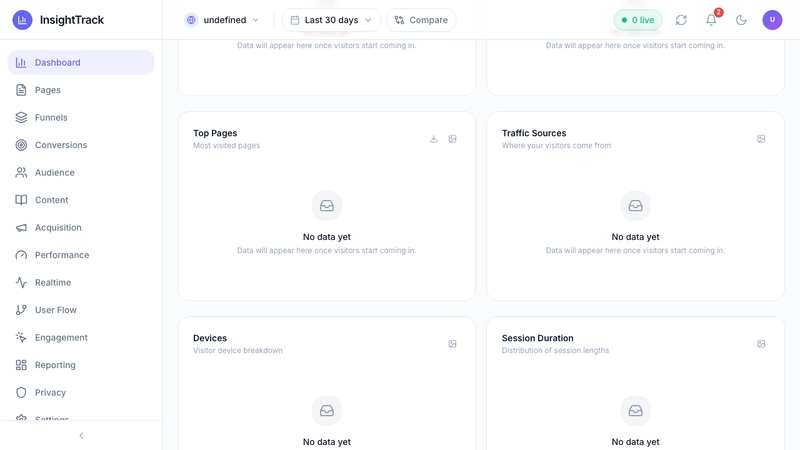
Task: Click the InsightTrack brand name
Action: [x=72, y=20]
